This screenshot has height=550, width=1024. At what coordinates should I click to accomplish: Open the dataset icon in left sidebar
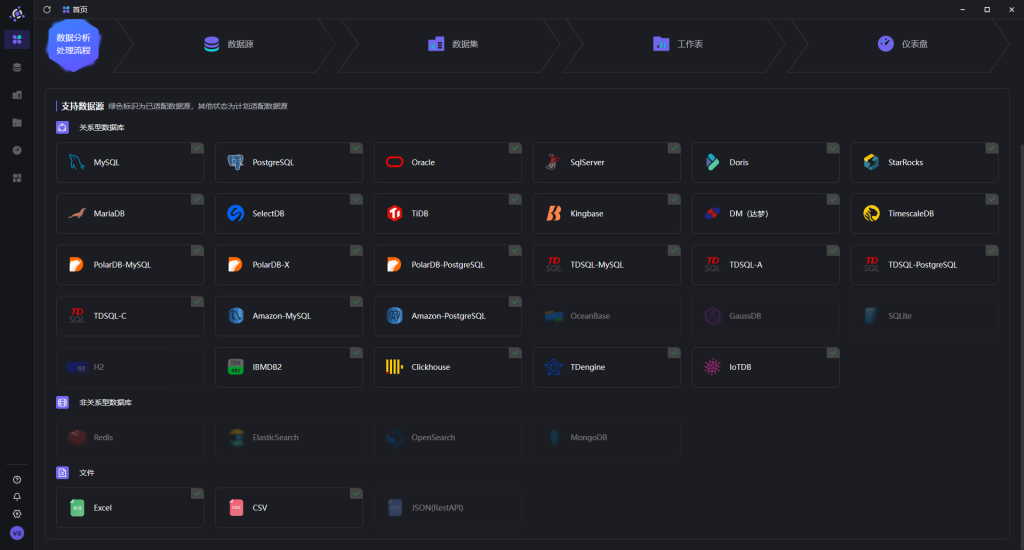click(x=17, y=95)
